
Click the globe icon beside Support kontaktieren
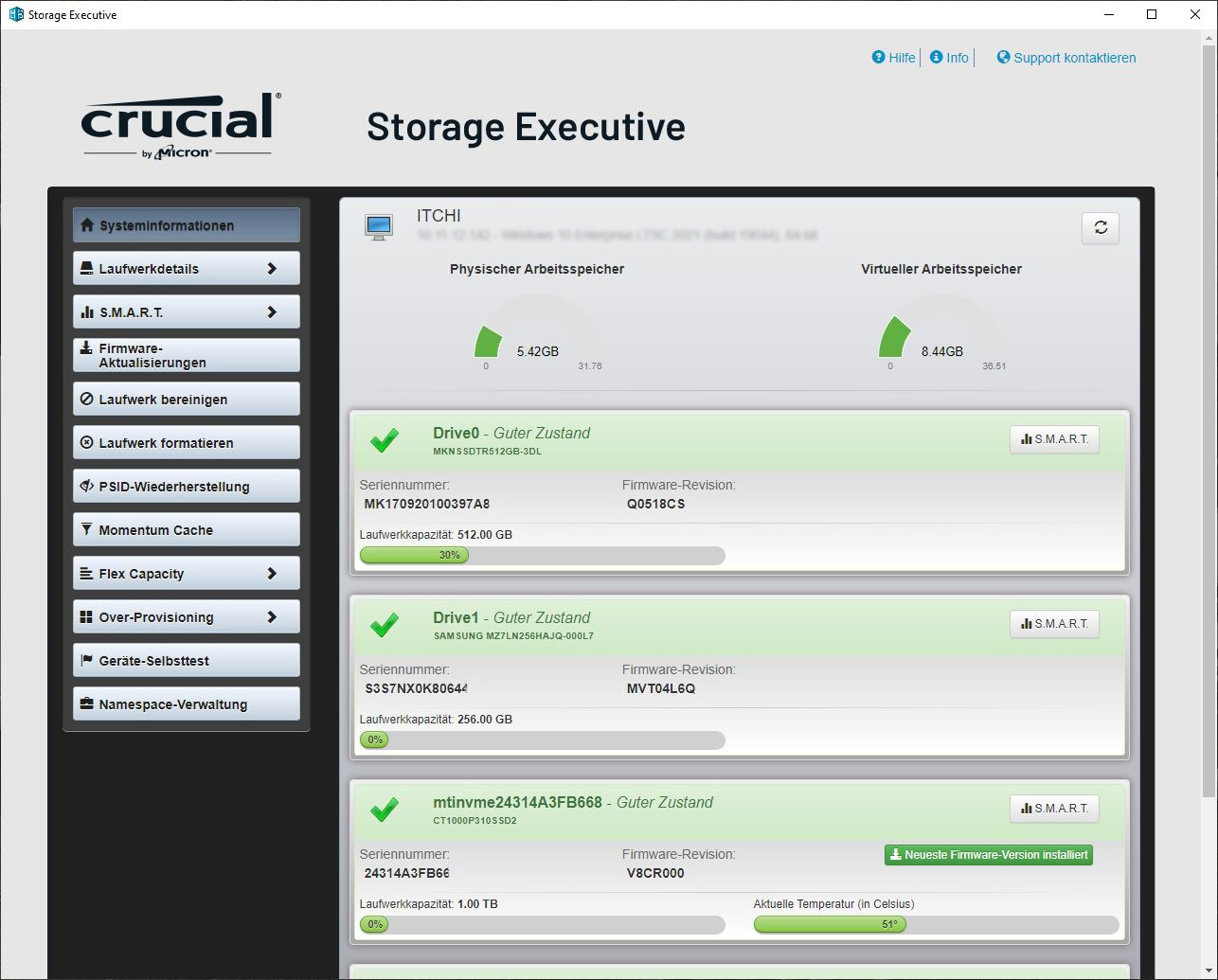click(1004, 58)
